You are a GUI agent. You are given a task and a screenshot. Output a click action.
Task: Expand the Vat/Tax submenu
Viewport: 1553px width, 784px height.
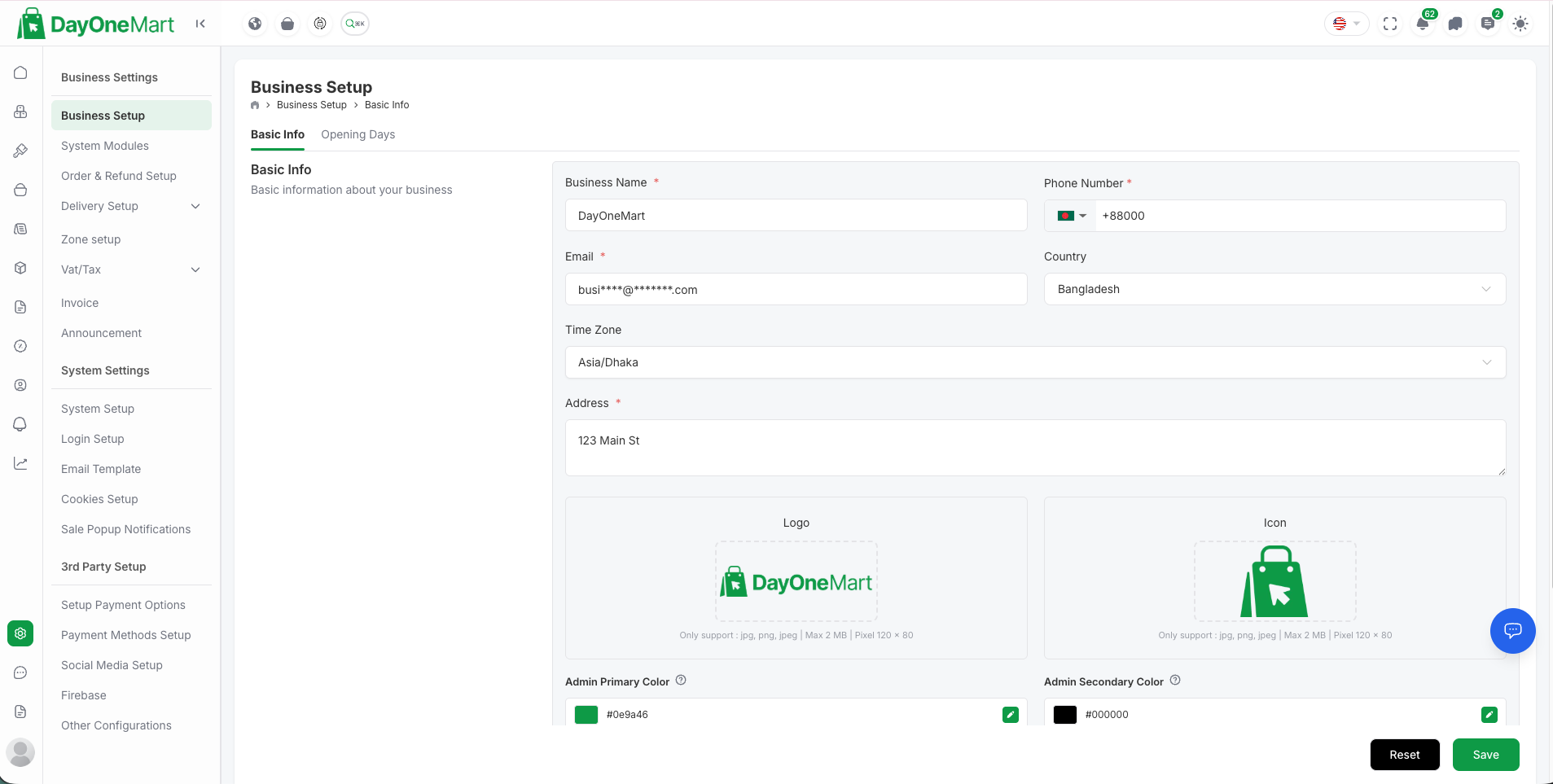[130, 269]
